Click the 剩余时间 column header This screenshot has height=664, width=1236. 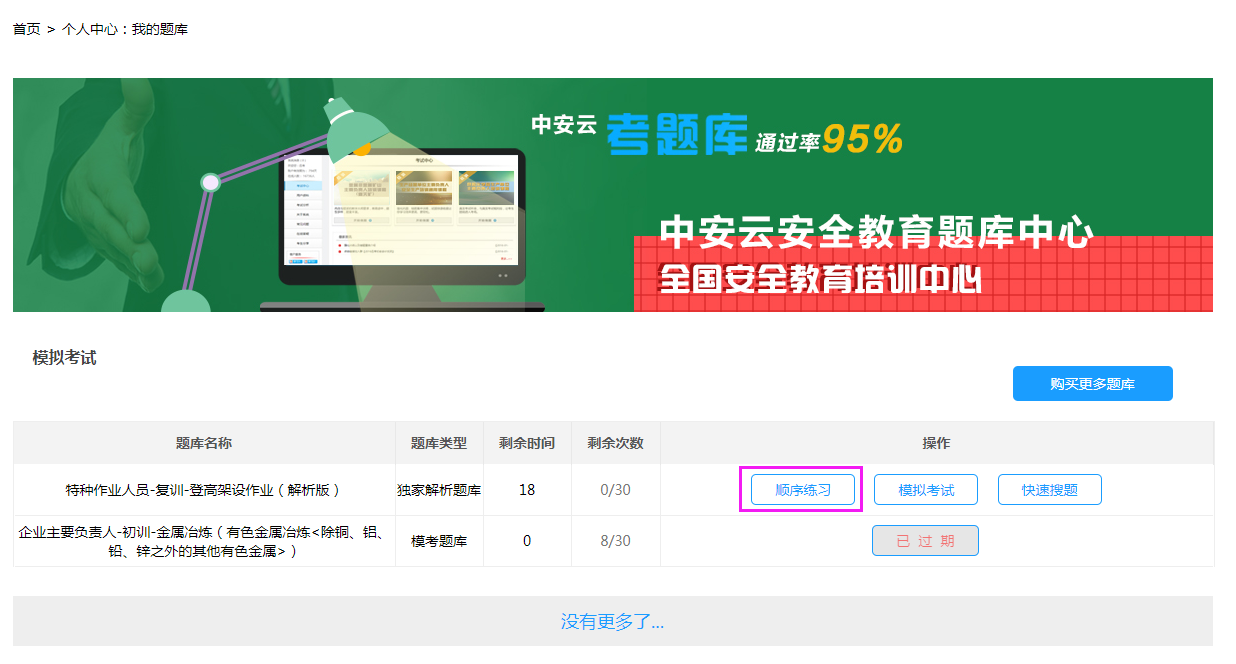point(527,443)
